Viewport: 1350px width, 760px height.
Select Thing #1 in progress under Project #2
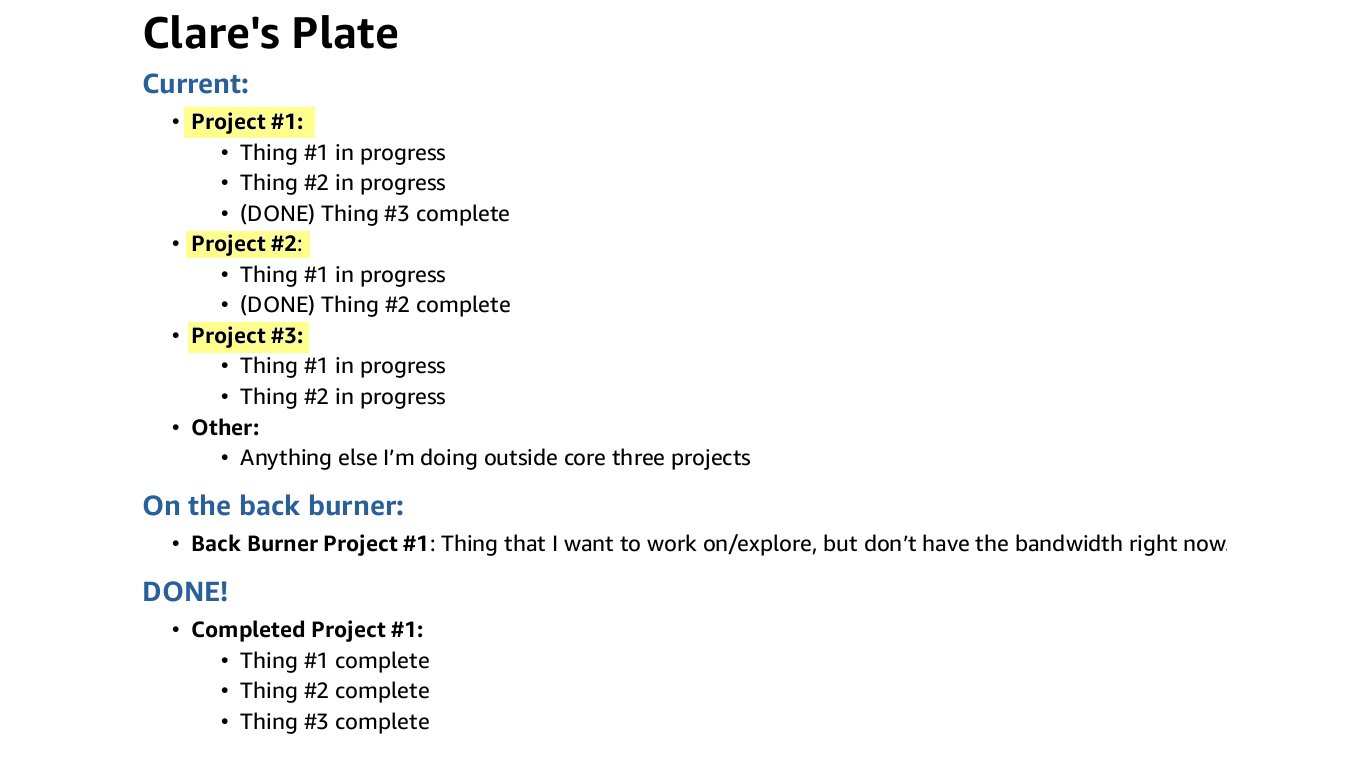[342, 275]
